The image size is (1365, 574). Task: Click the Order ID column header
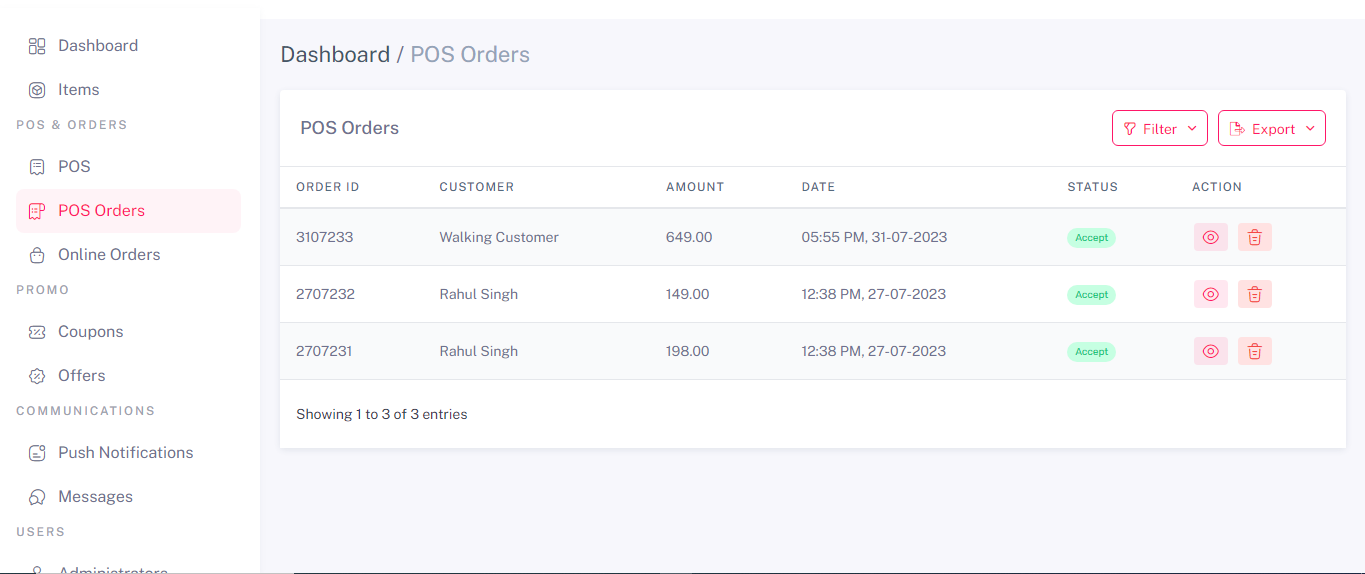pyautogui.click(x=328, y=187)
